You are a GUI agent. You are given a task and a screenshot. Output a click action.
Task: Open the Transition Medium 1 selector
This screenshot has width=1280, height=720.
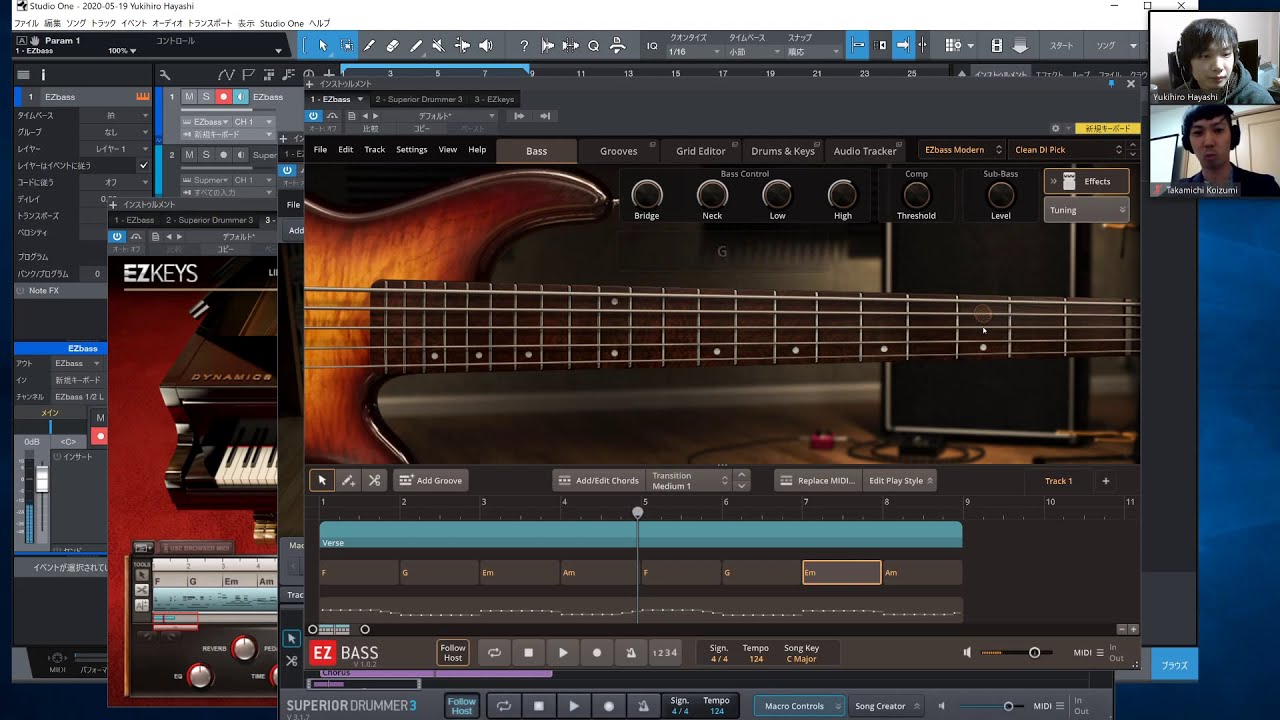[x=689, y=481]
